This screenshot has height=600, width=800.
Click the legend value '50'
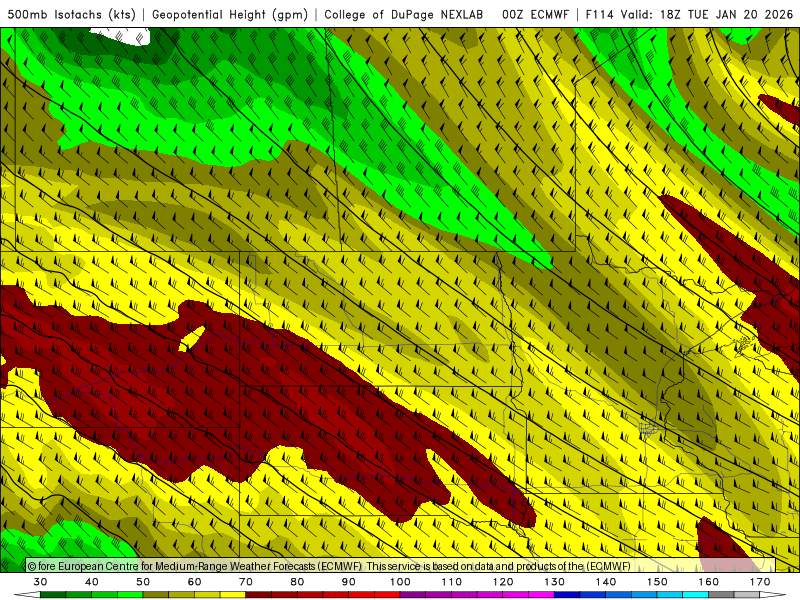click(x=143, y=582)
